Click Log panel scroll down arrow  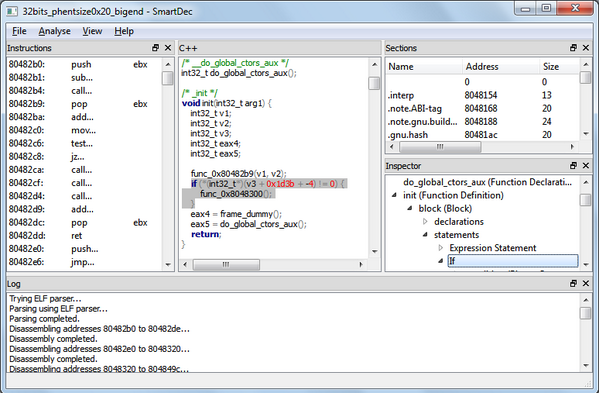coord(586,366)
